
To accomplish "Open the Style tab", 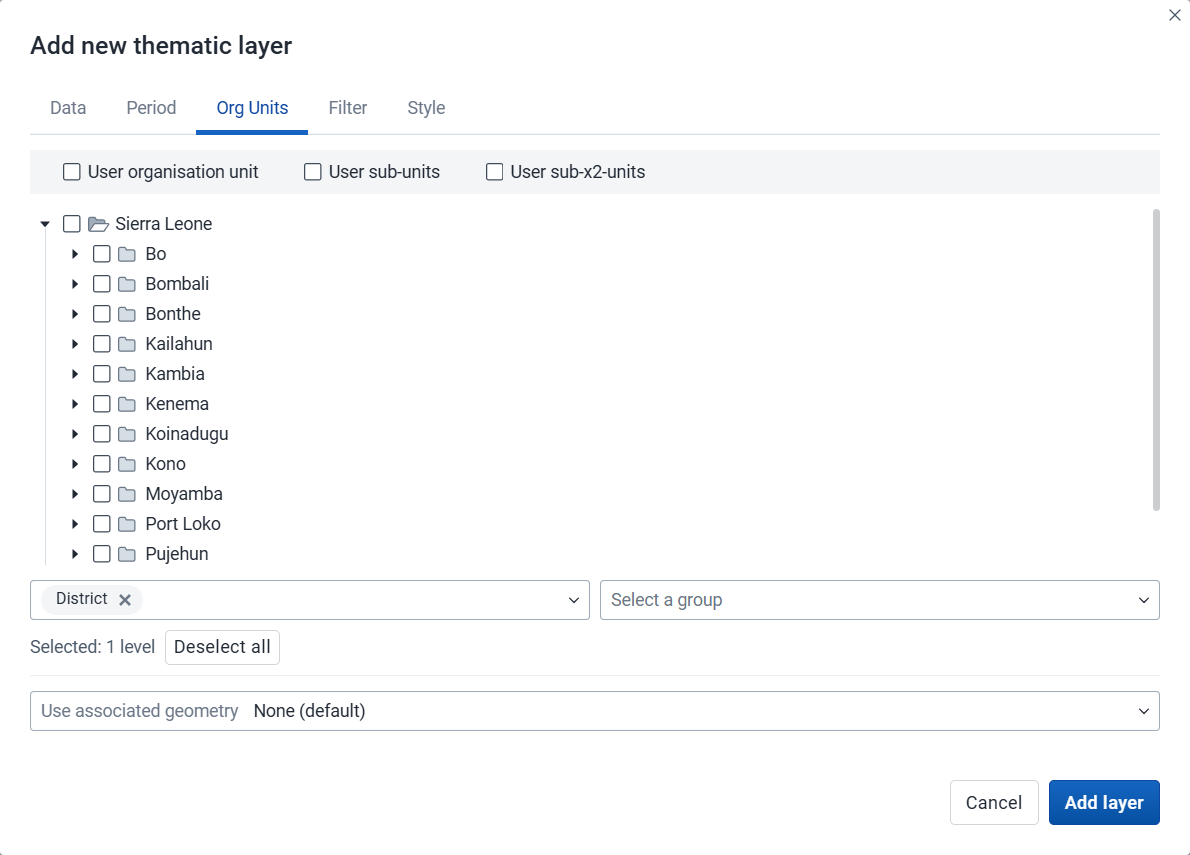I will click(x=426, y=108).
